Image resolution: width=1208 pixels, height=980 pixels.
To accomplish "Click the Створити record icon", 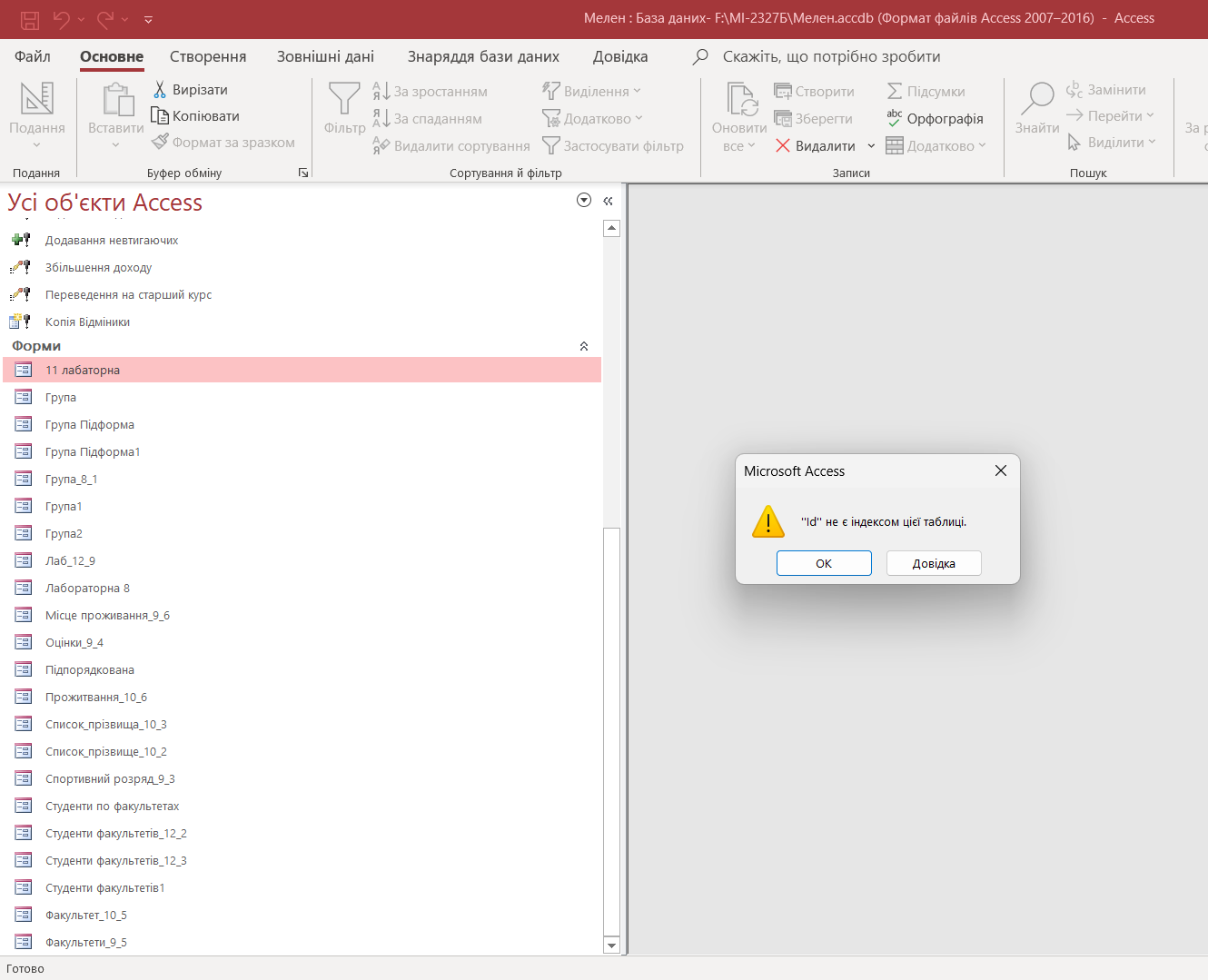I will (783, 91).
